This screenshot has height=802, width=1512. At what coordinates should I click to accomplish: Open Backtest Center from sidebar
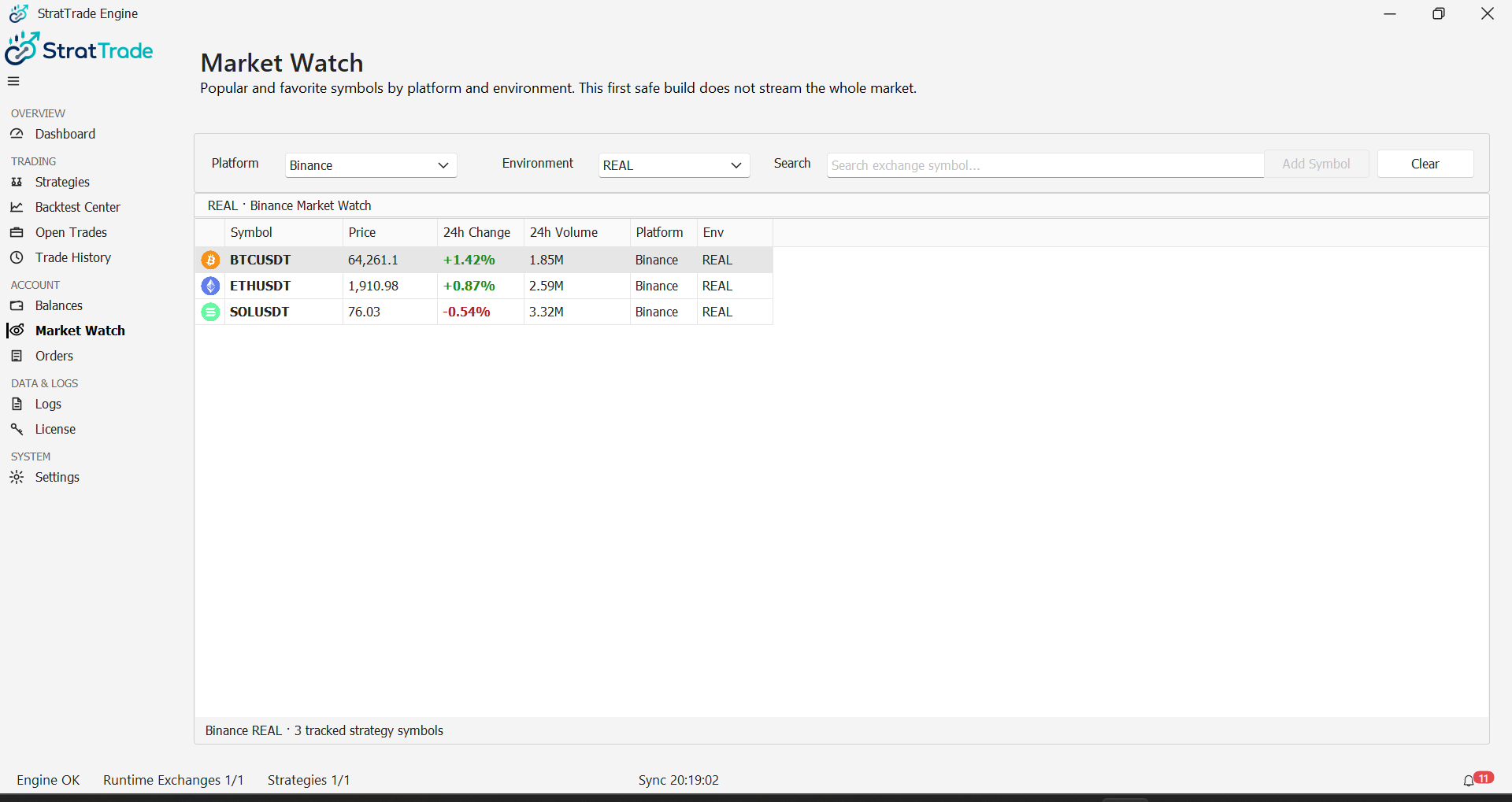click(78, 207)
